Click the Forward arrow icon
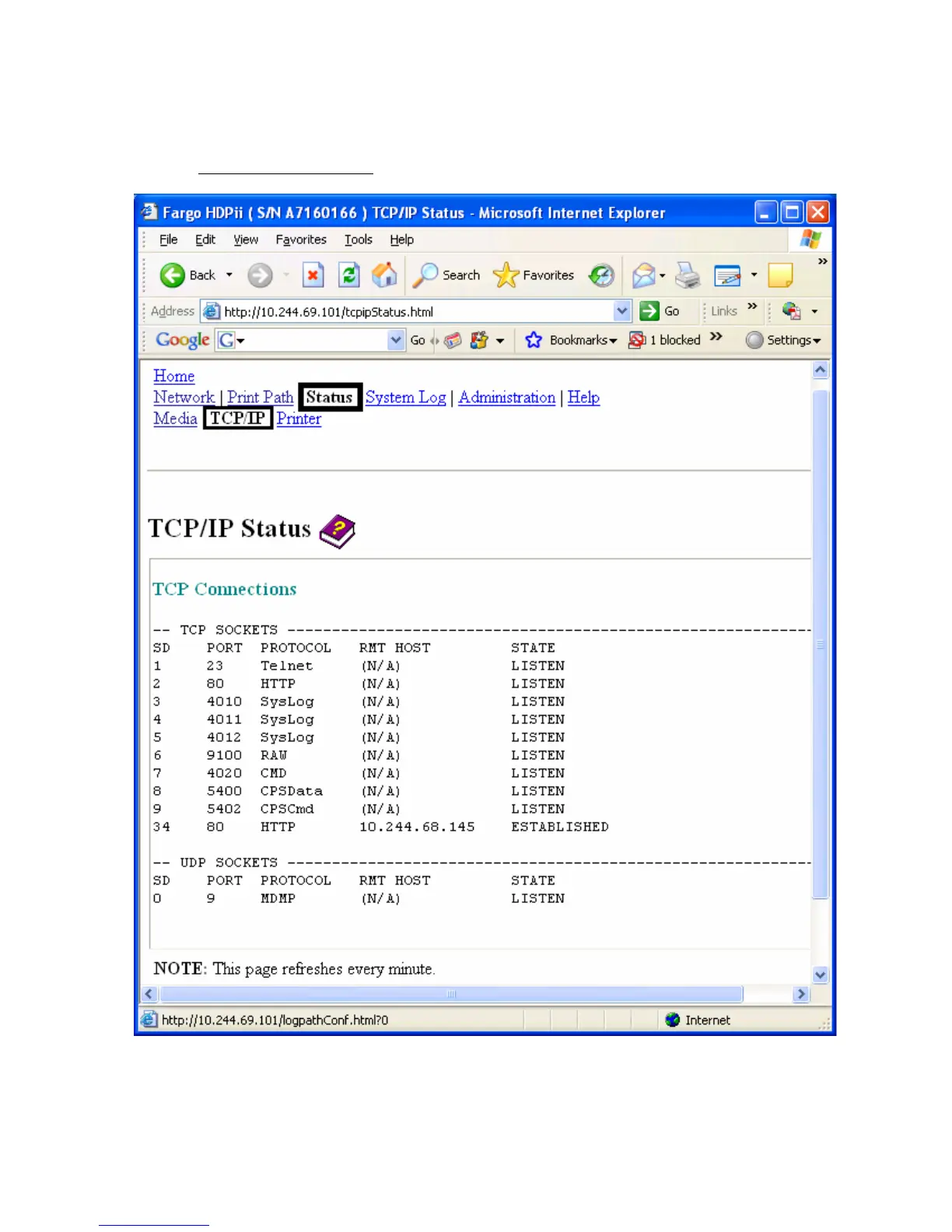This screenshot has width=952, height=1232. pos(260,275)
